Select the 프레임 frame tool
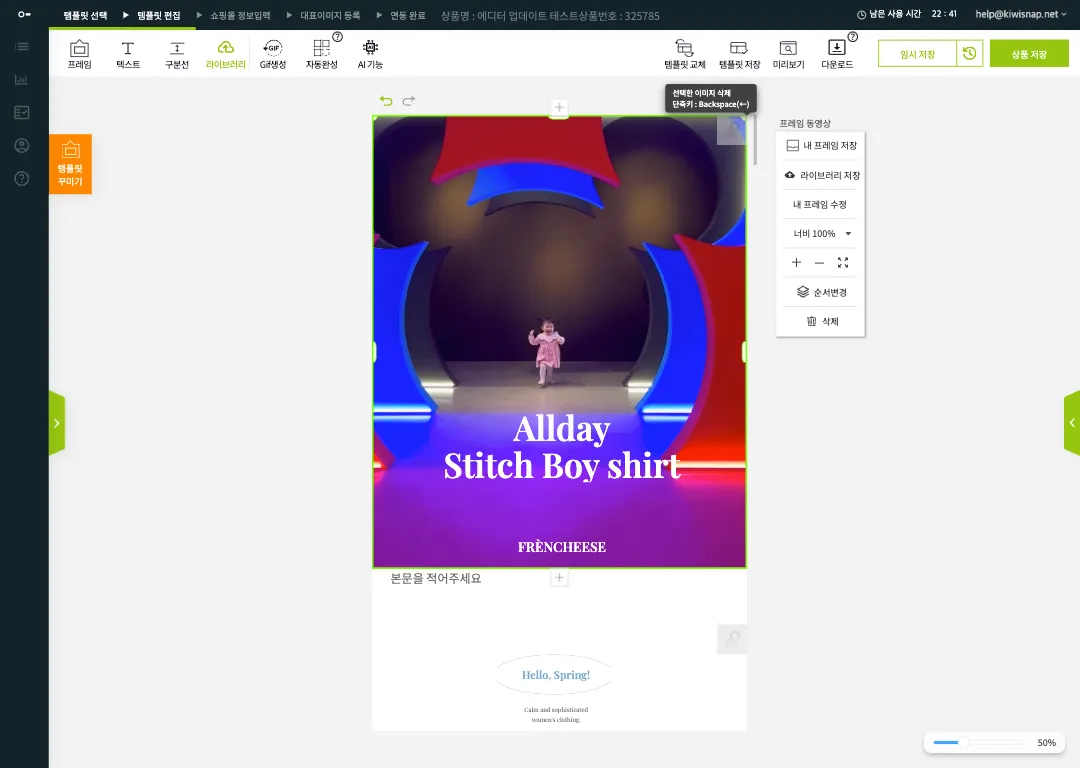This screenshot has width=1080, height=768. click(x=79, y=54)
